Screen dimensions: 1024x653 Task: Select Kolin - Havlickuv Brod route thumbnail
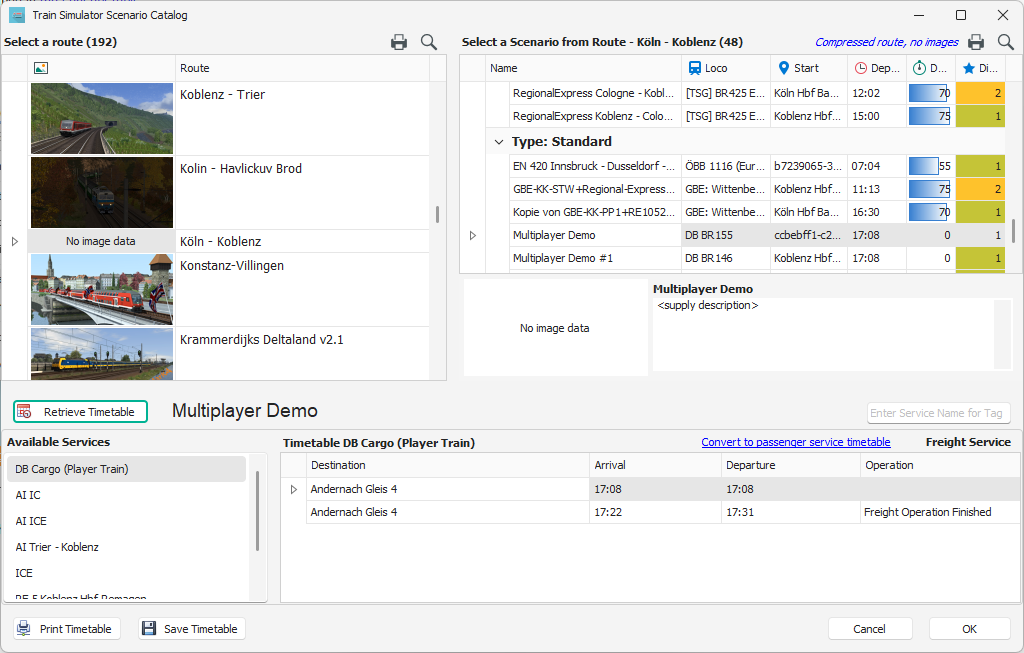(x=102, y=192)
